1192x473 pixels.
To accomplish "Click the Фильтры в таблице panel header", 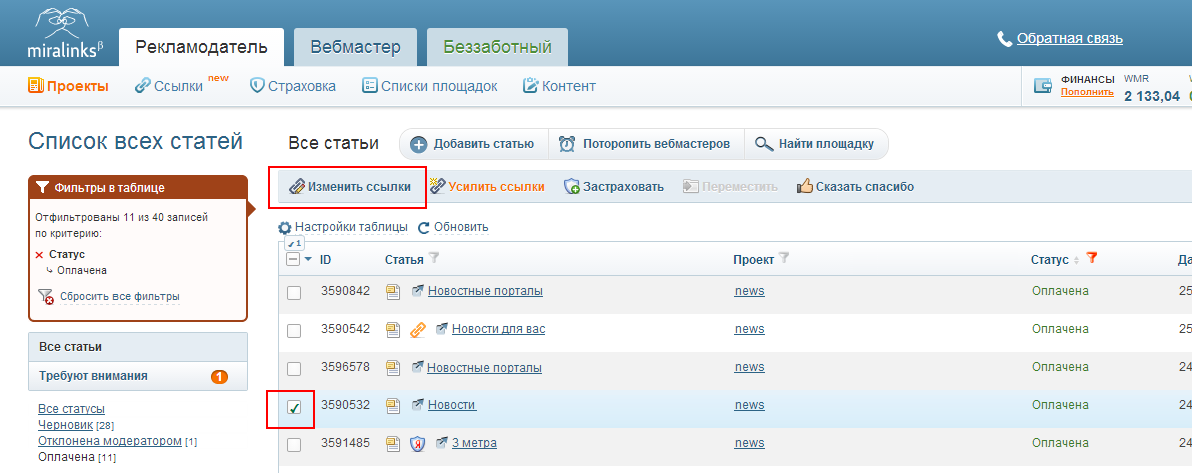I will [x=138, y=188].
